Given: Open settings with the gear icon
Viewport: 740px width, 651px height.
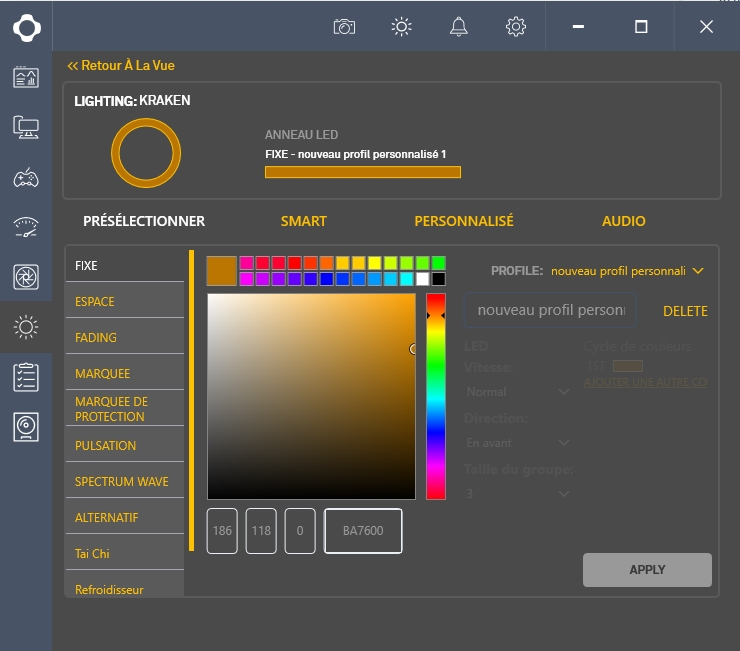Looking at the screenshot, I should (516, 27).
